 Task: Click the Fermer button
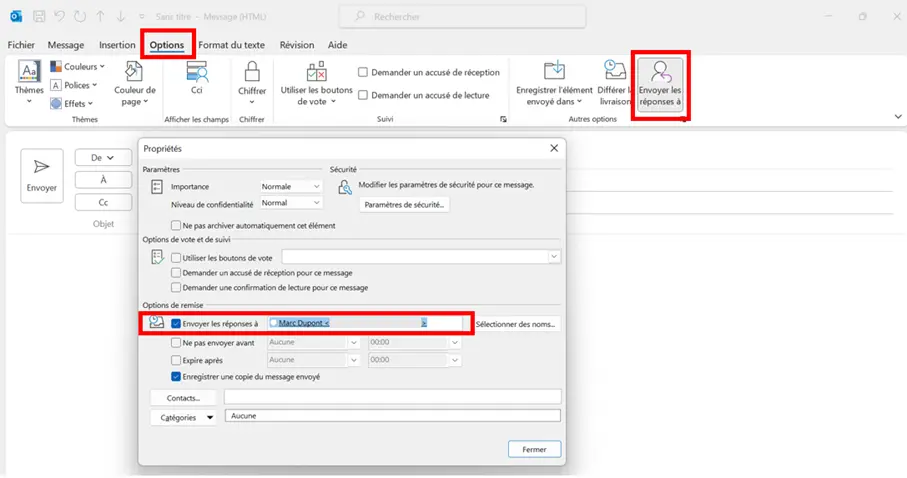coord(534,449)
